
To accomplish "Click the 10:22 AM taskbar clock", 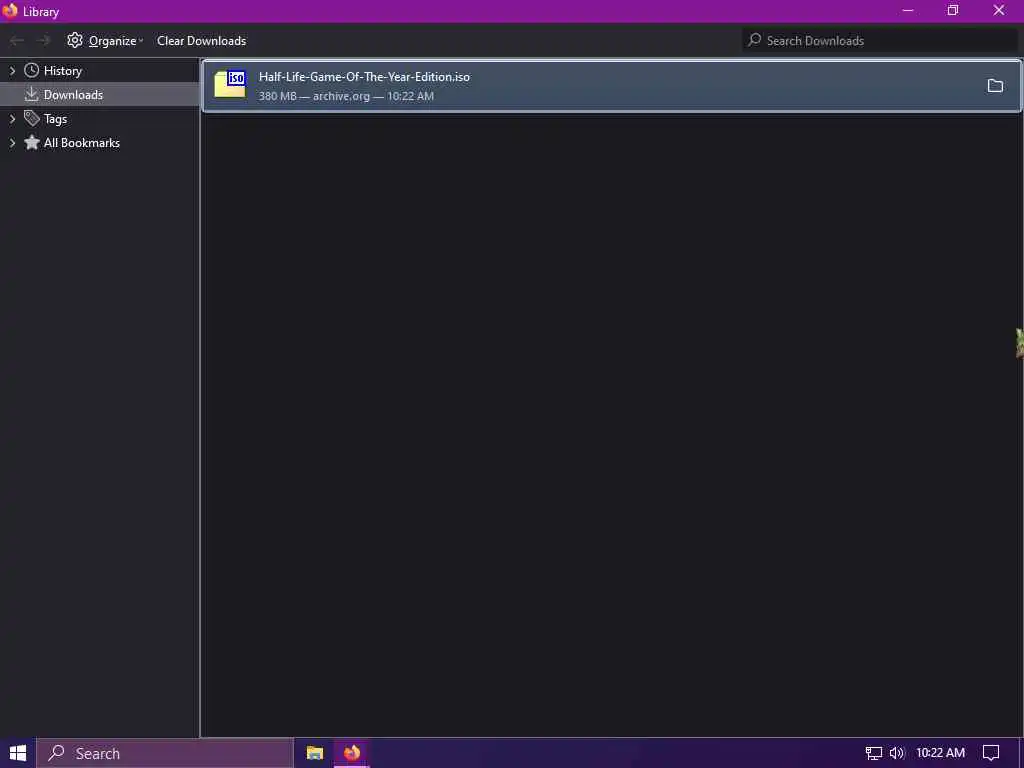I will pyautogui.click(x=940, y=753).
